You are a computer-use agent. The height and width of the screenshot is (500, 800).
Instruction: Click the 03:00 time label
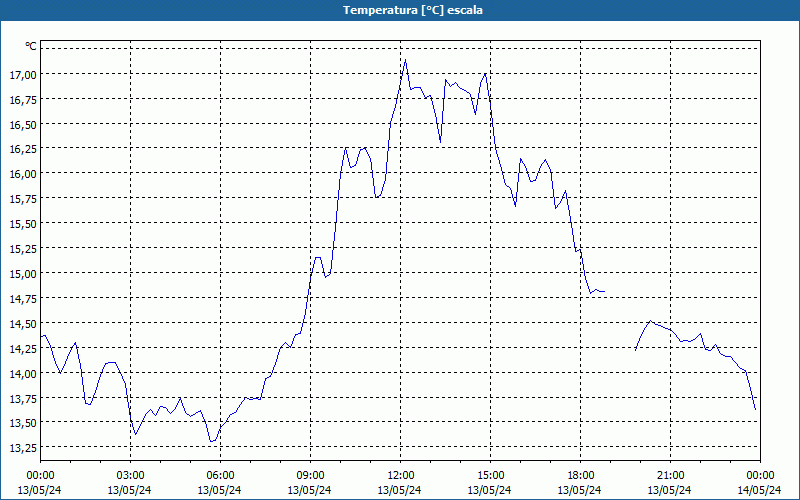pos(130,476)
